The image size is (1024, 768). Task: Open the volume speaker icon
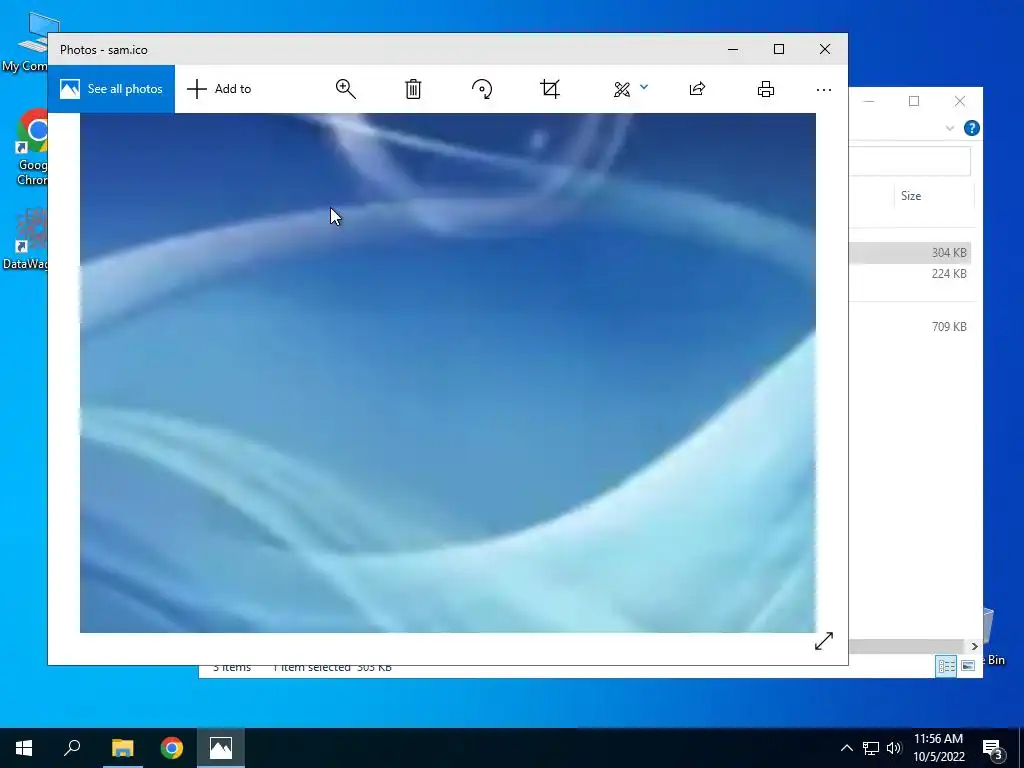point(894,748)
